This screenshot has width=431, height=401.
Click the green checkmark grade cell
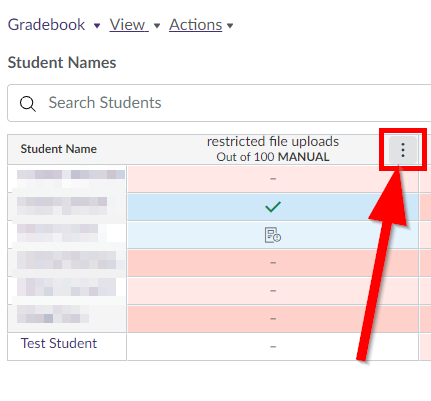273,207
